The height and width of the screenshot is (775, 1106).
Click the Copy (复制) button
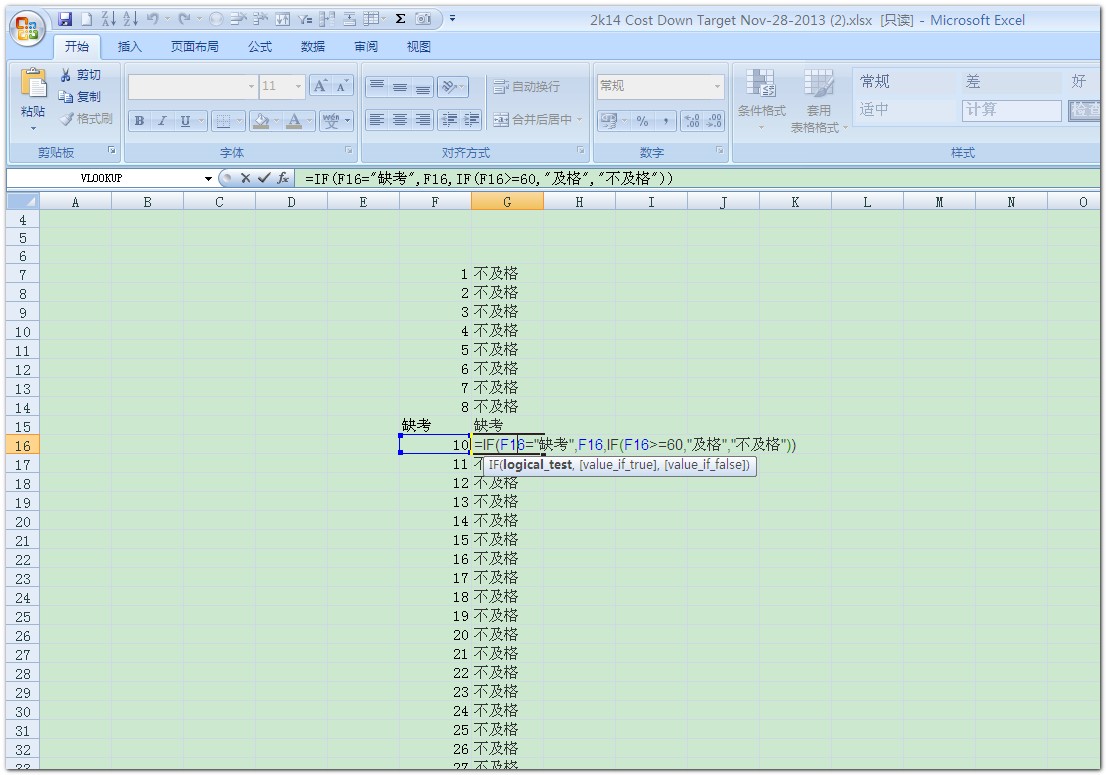(x=80, y=97)
